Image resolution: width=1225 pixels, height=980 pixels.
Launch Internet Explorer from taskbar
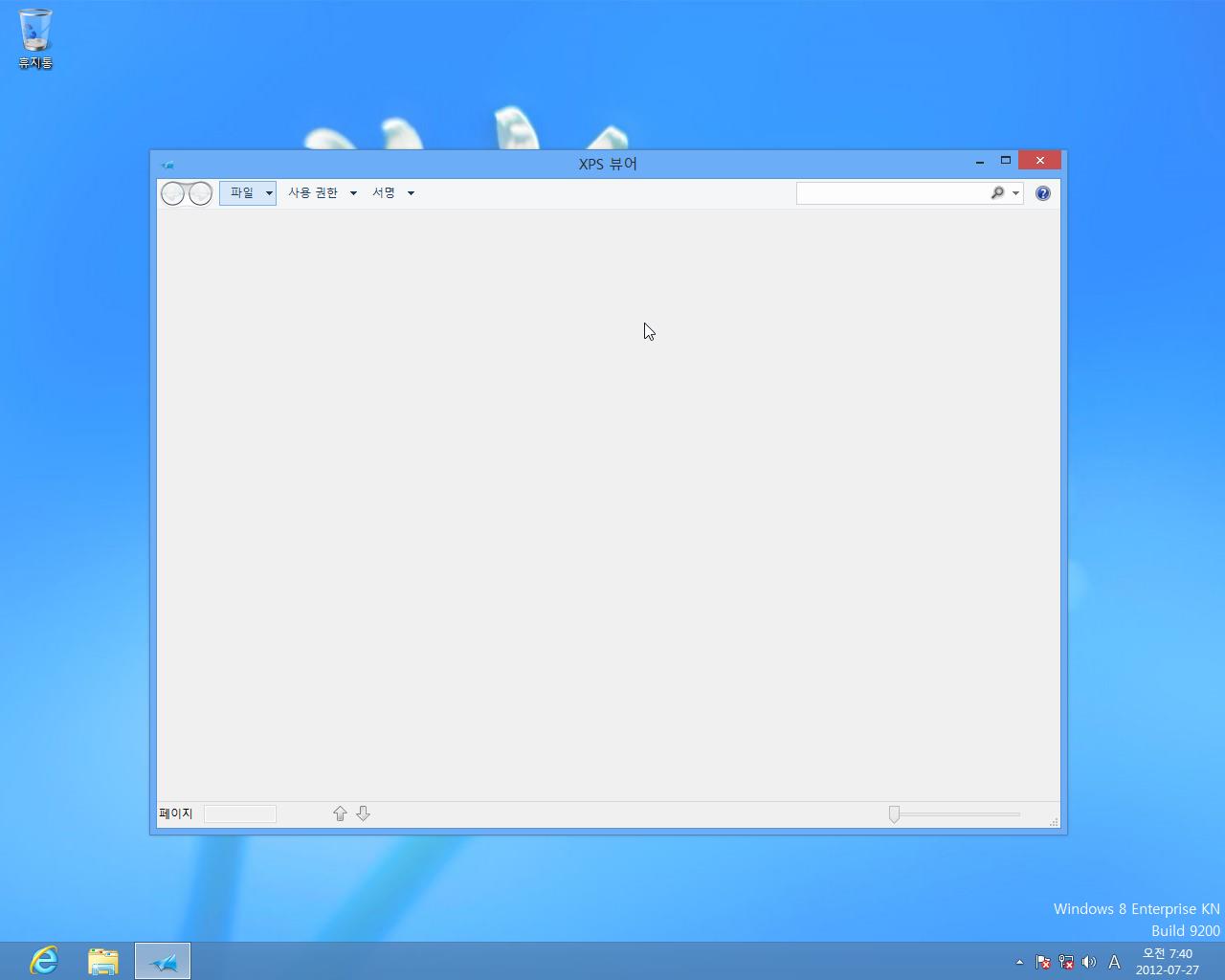(x=44, y=961)
